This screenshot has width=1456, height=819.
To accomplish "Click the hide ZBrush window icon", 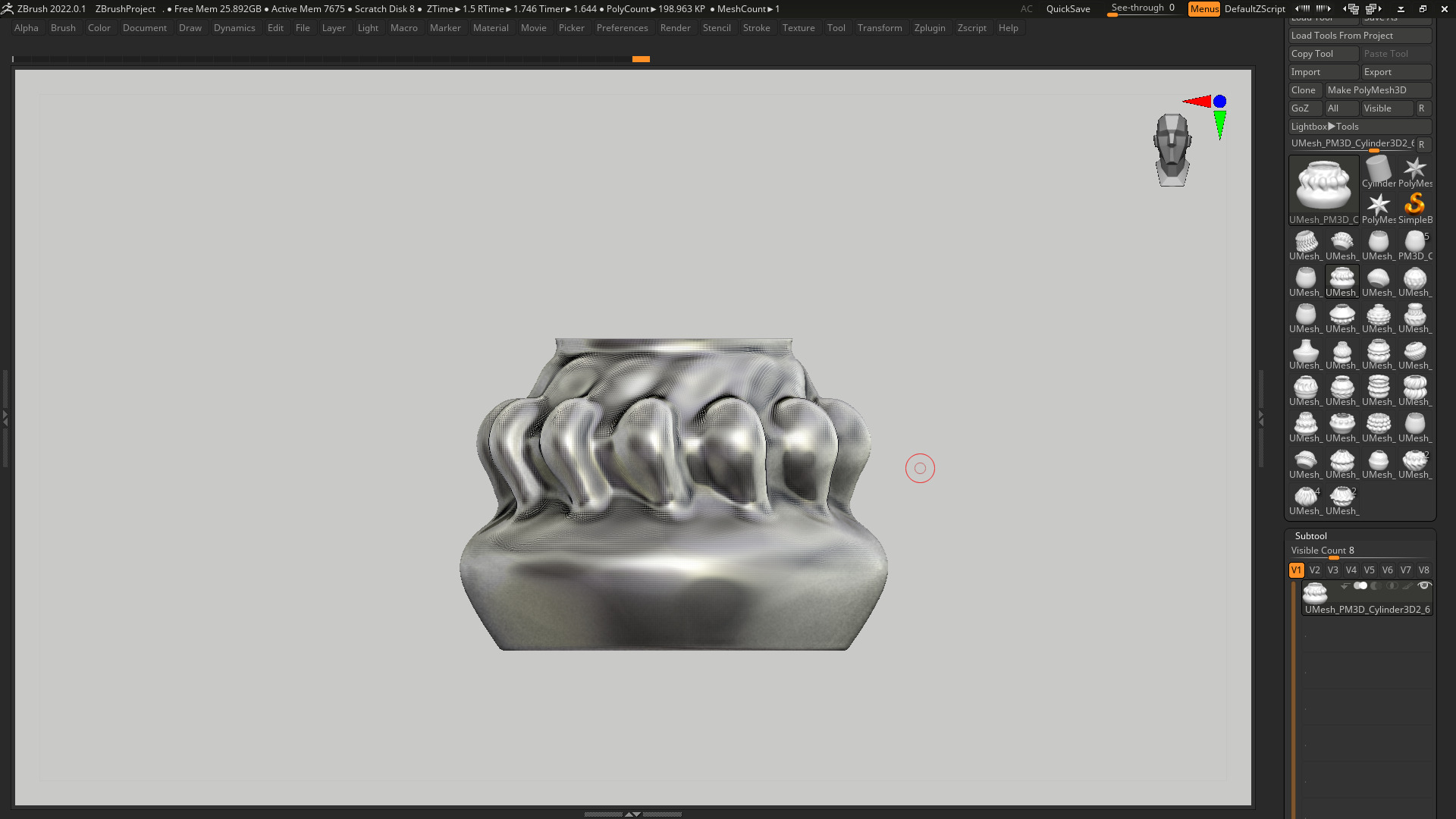I will (1401, 8).
